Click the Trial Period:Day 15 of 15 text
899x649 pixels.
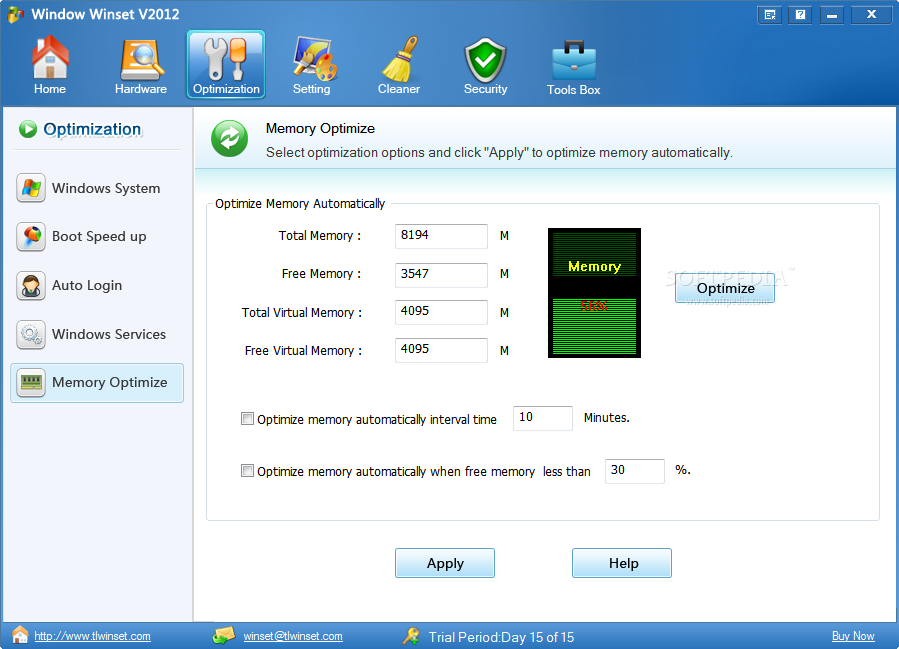click(501, 637)
